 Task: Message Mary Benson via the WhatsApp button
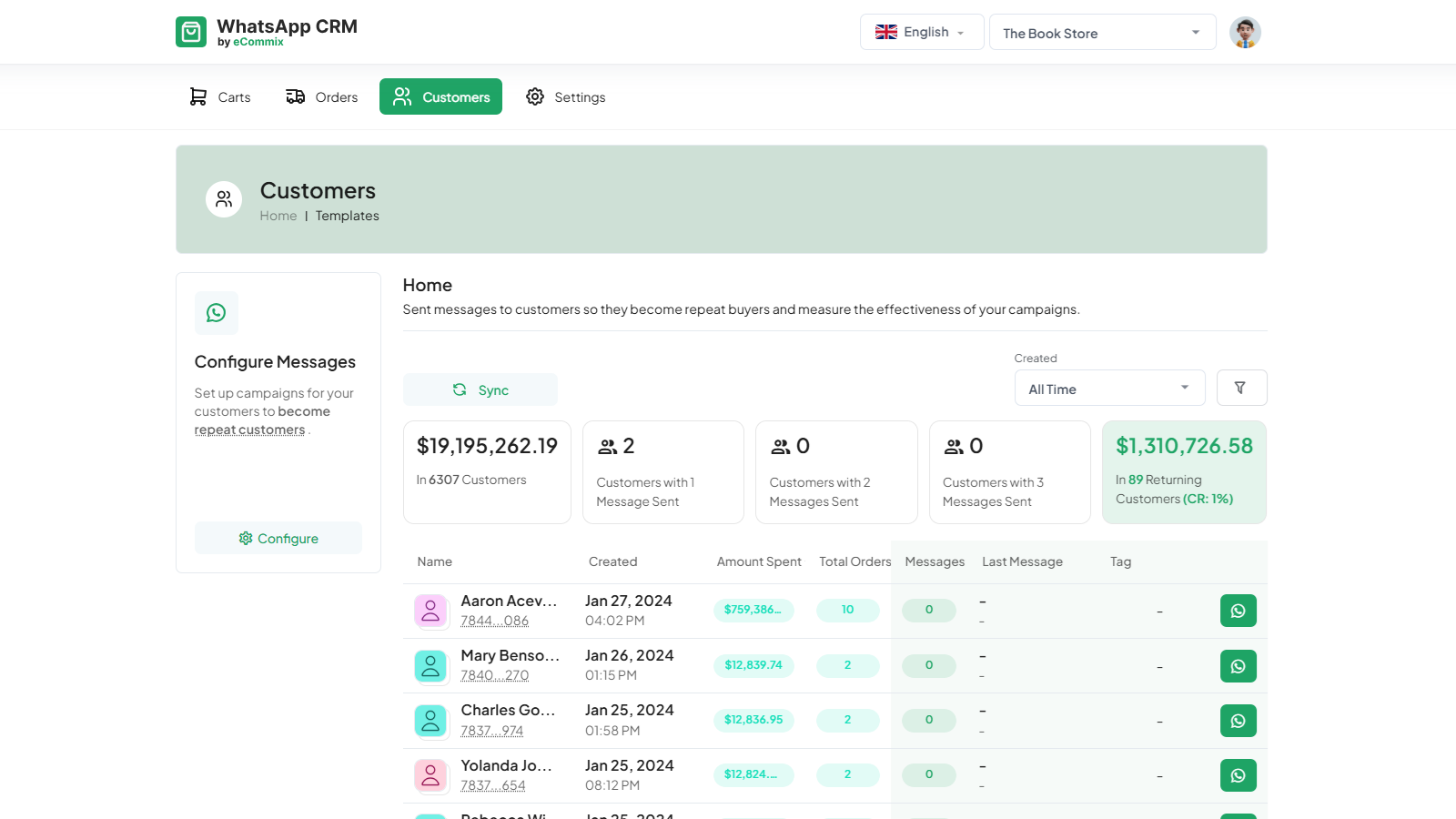click(x=1238, y=665)
